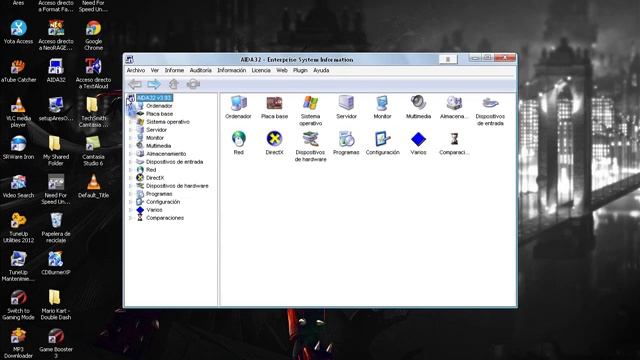Select Programas in the tree
Screen dimensions: 640x360
[159, 194]
